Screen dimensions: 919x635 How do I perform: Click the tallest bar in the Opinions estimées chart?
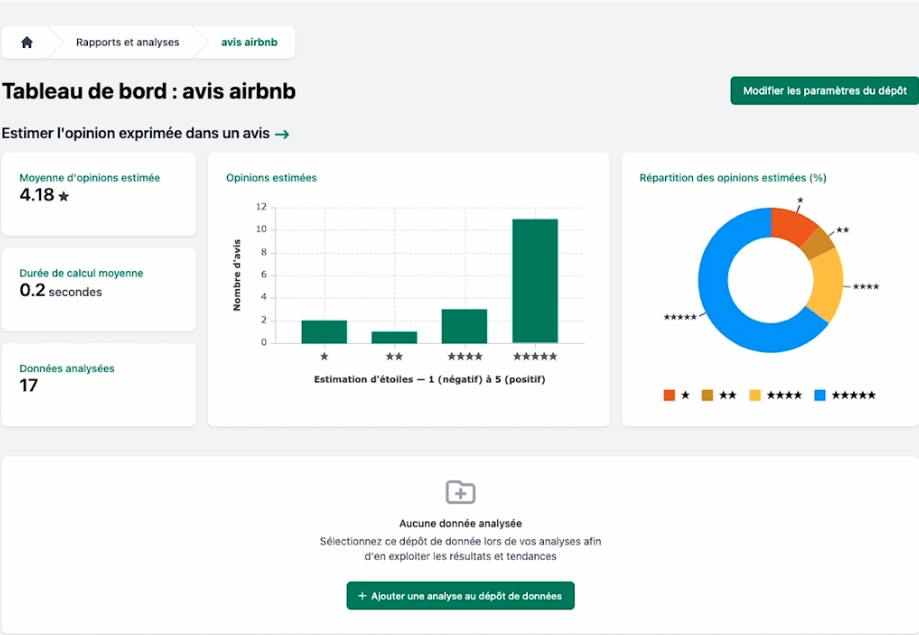point(536,280)
